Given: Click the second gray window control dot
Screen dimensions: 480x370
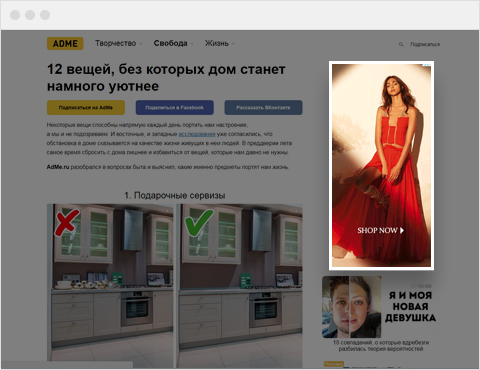Looking at the screenshot, I should [x=30, y=15].
